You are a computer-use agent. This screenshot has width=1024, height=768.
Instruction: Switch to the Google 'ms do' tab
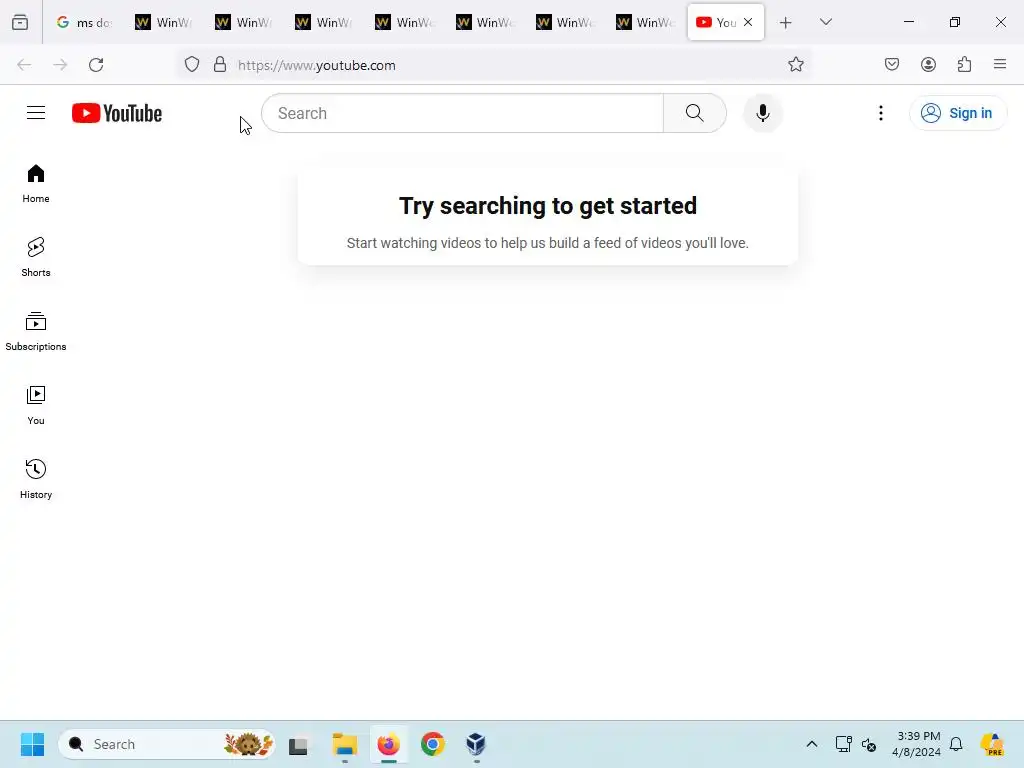coord(84,22)
